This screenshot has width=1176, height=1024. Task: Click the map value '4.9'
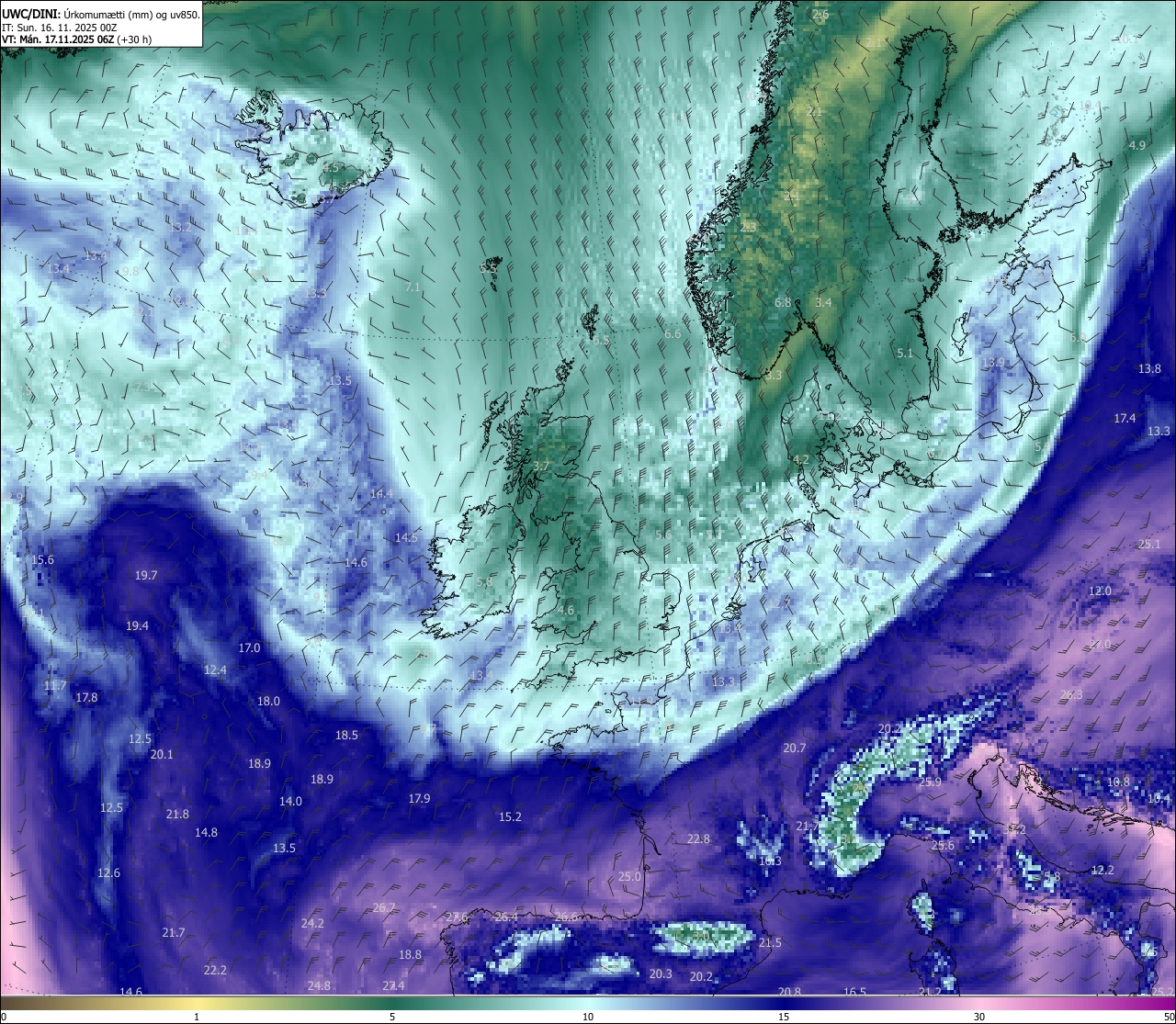click(x=1137, y=146)
